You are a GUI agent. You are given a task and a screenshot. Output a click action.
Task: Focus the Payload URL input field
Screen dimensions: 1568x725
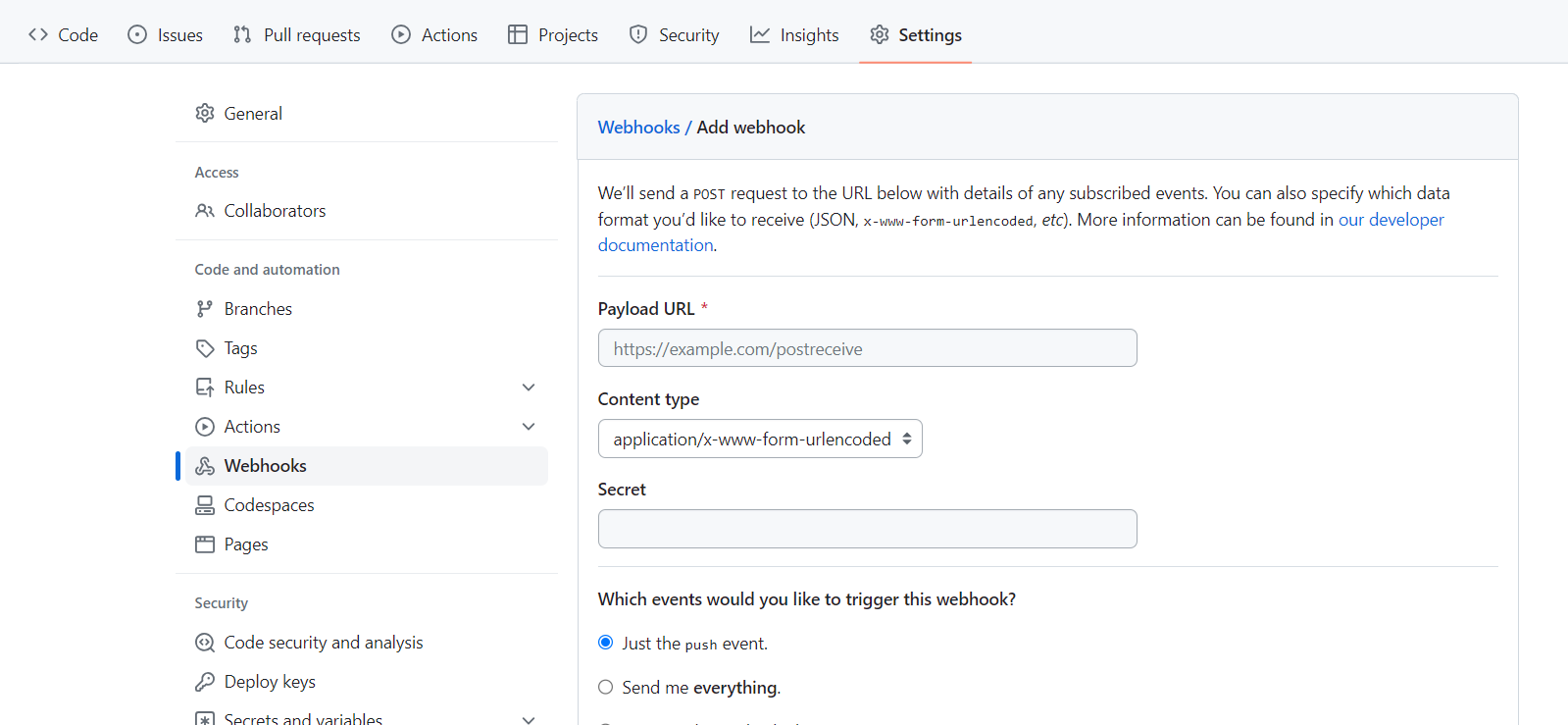pos(868,348)
